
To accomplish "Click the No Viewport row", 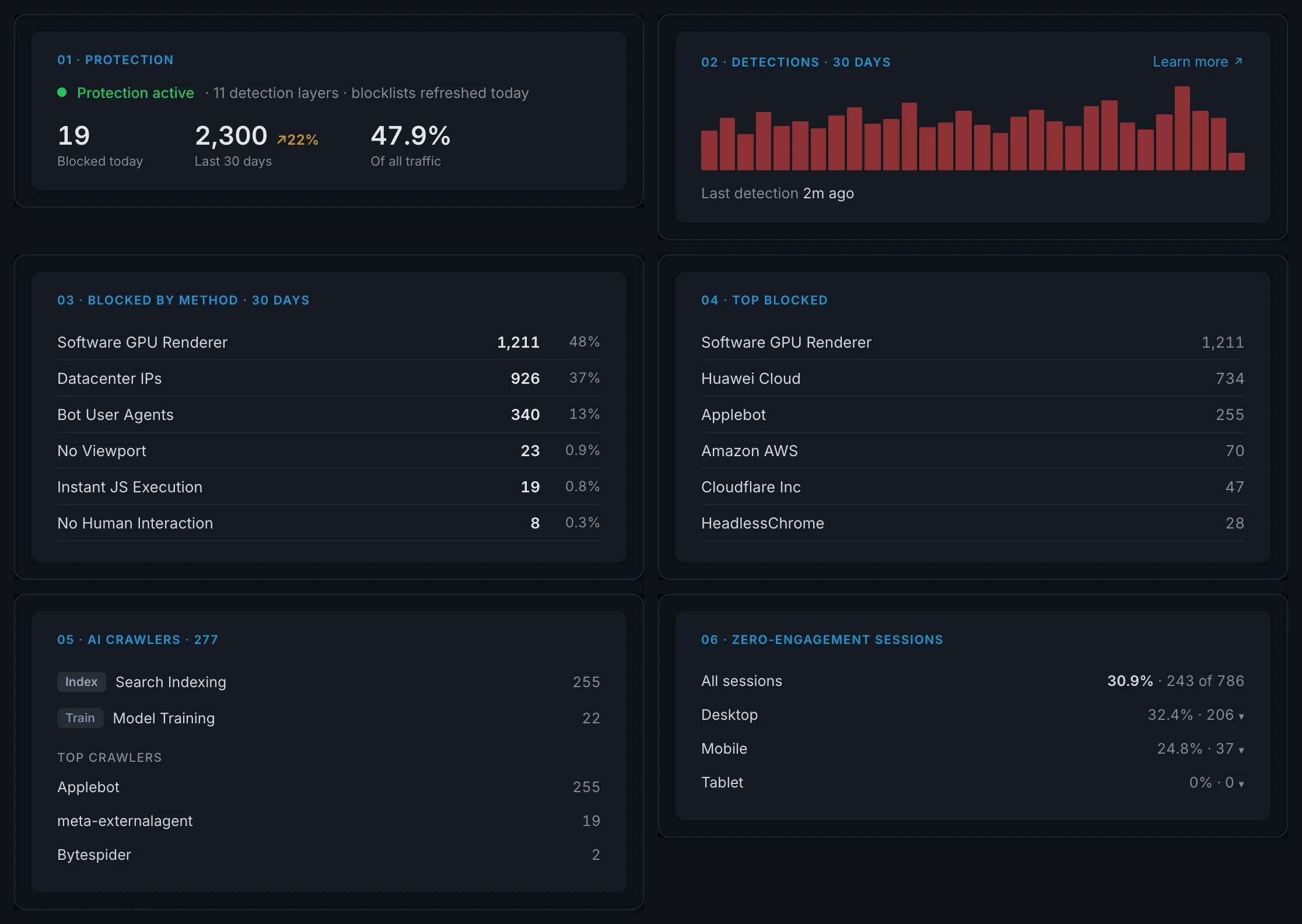I will pyautogui.click(x=329, y=450).
